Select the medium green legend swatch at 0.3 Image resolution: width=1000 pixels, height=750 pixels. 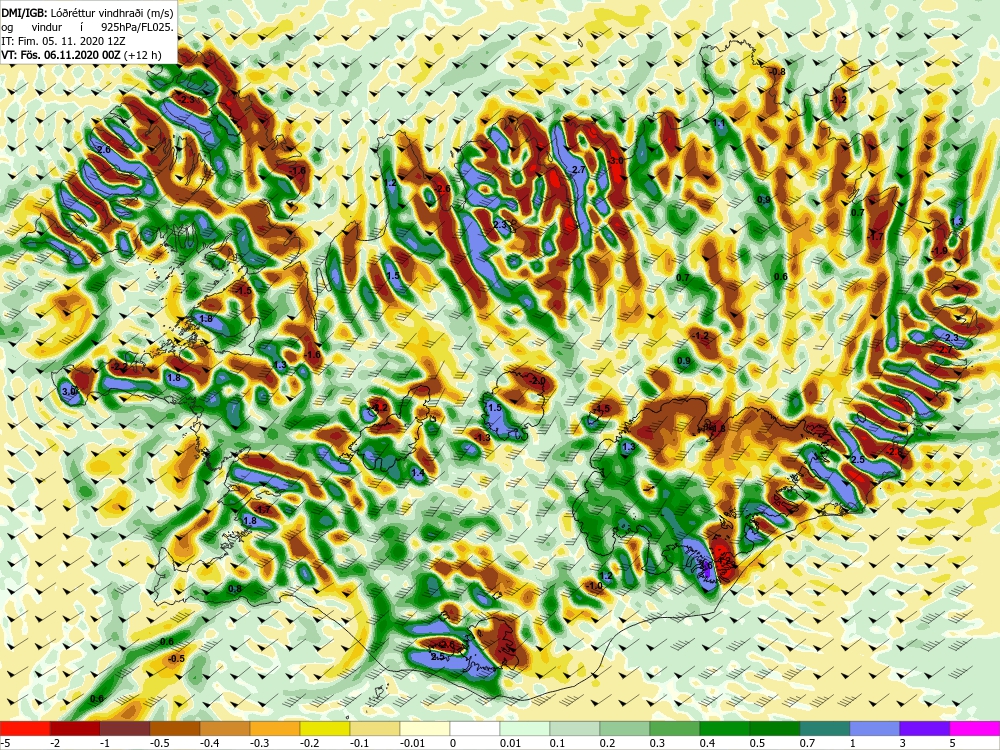pos(675,728)
